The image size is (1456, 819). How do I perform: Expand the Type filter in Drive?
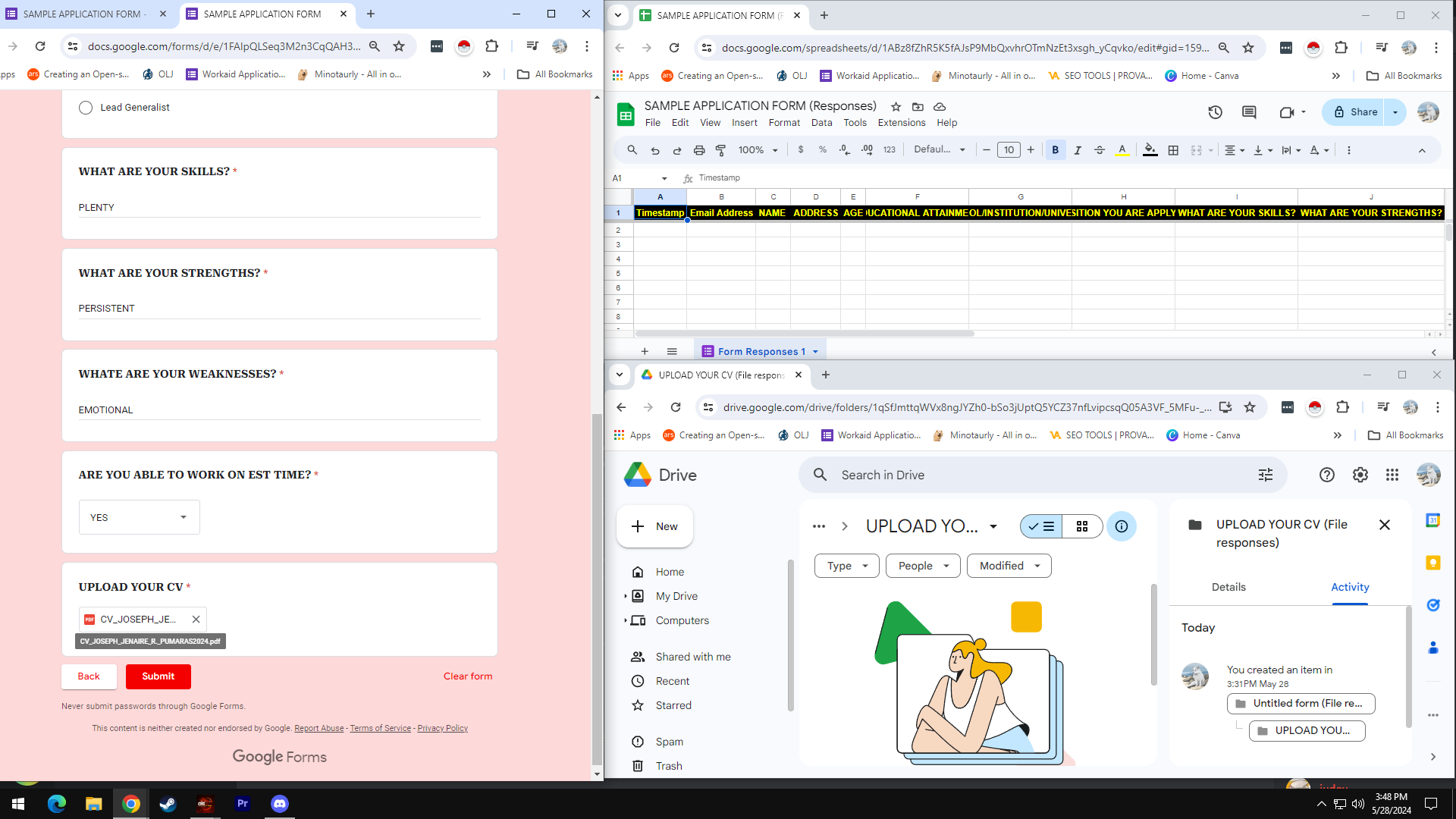(x=846, y=566)
